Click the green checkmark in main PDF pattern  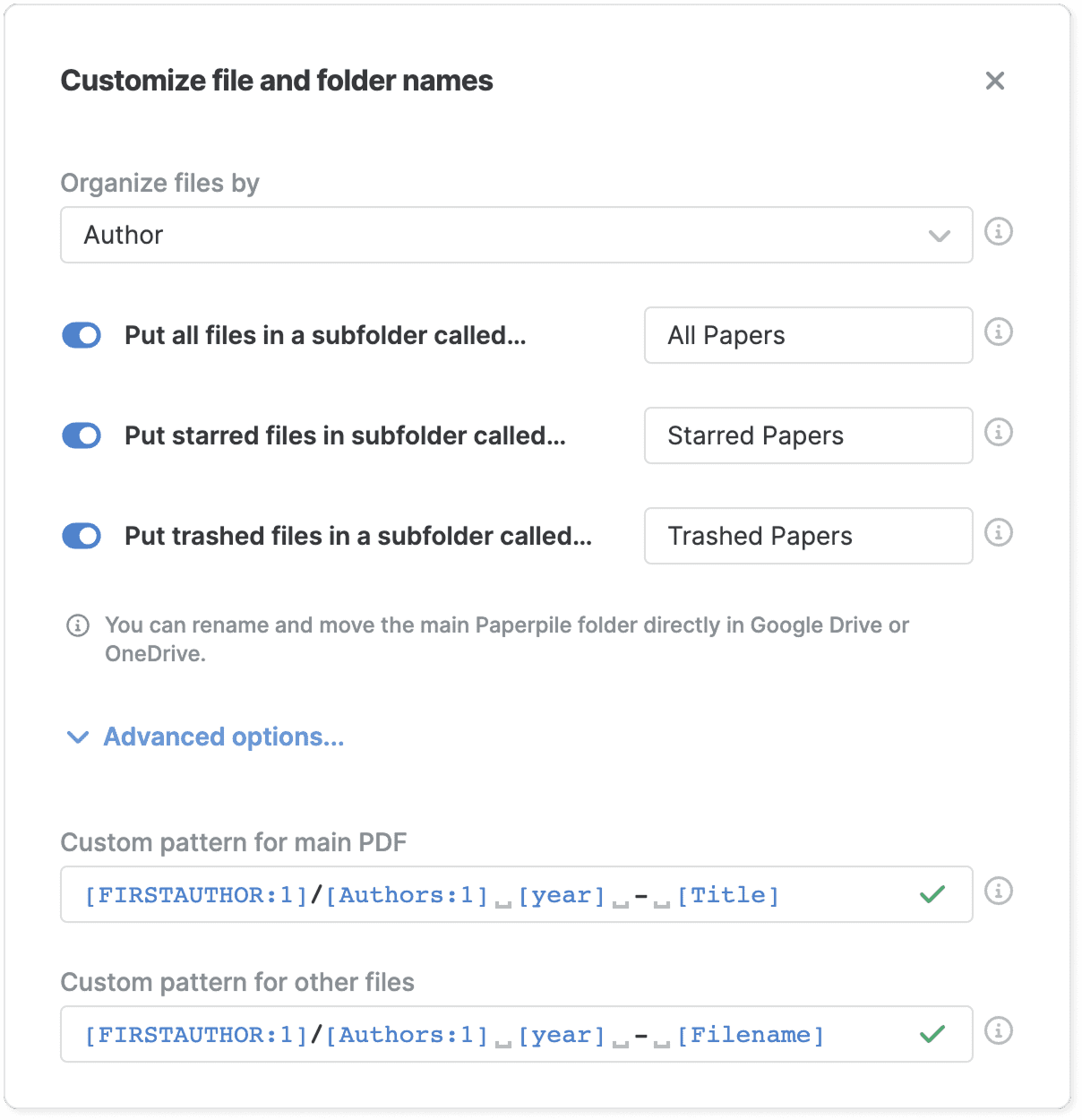[932, 894]
